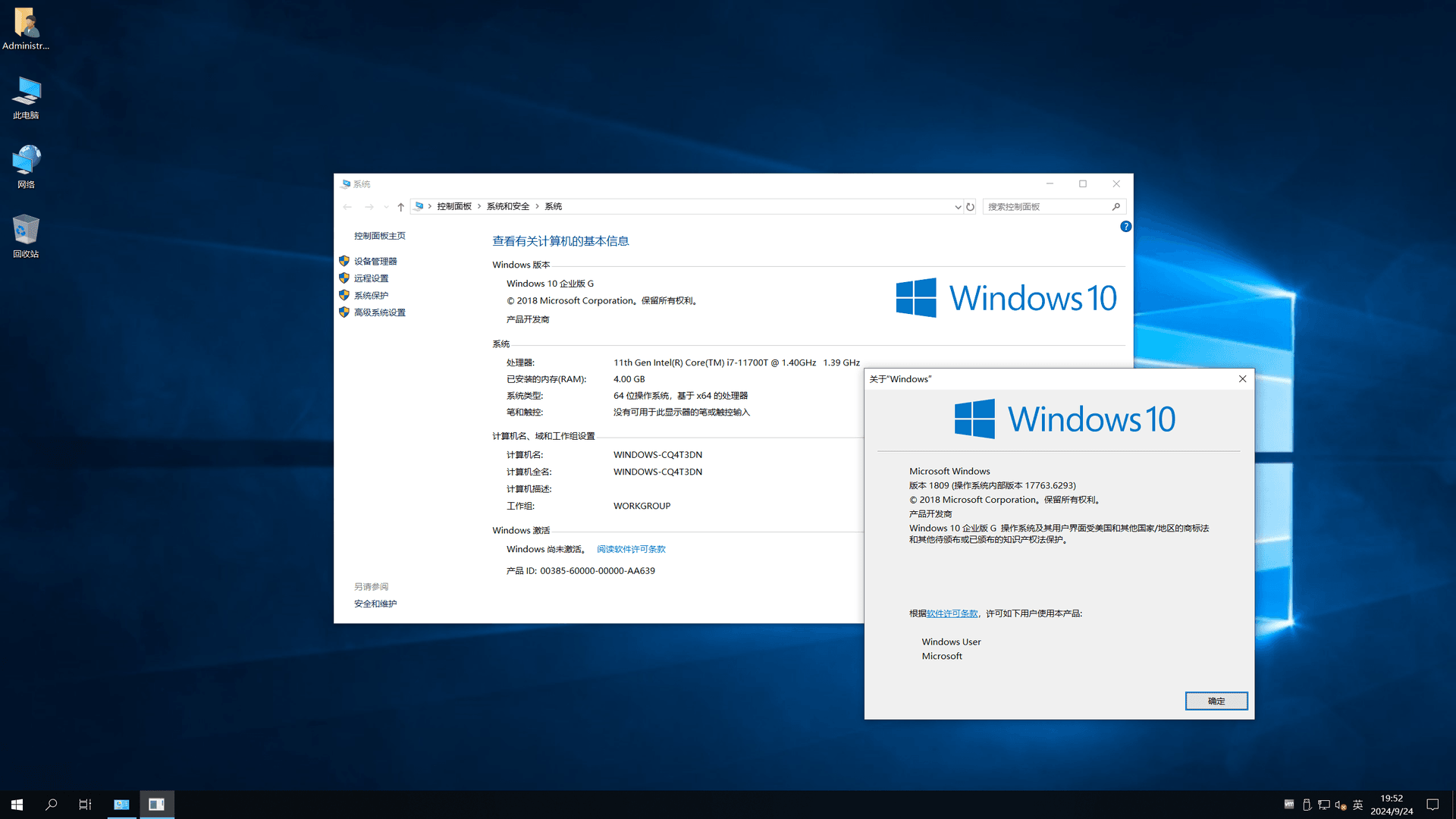1456x819 pixels.
Task: Open 系统保护 from the sidebar
Action: pos(371,296)
